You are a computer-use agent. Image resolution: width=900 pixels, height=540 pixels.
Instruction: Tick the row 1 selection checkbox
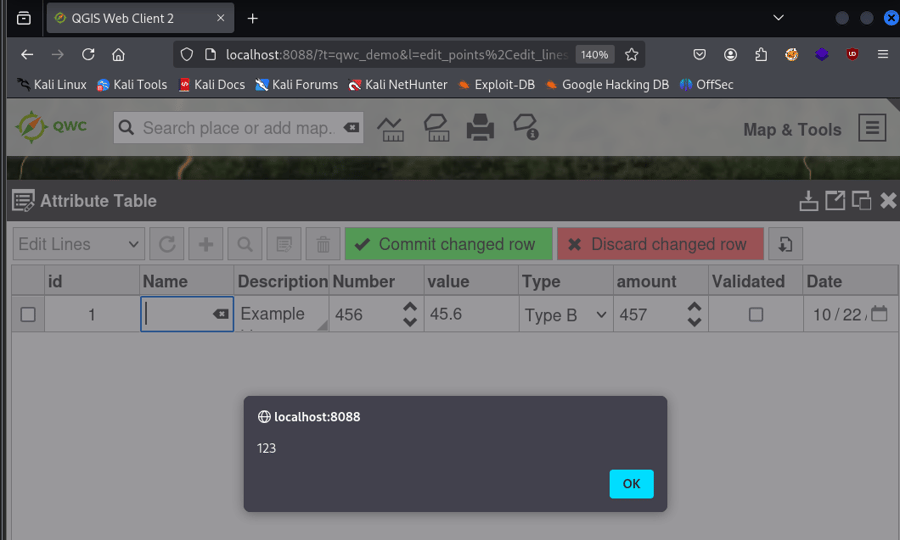28,315
